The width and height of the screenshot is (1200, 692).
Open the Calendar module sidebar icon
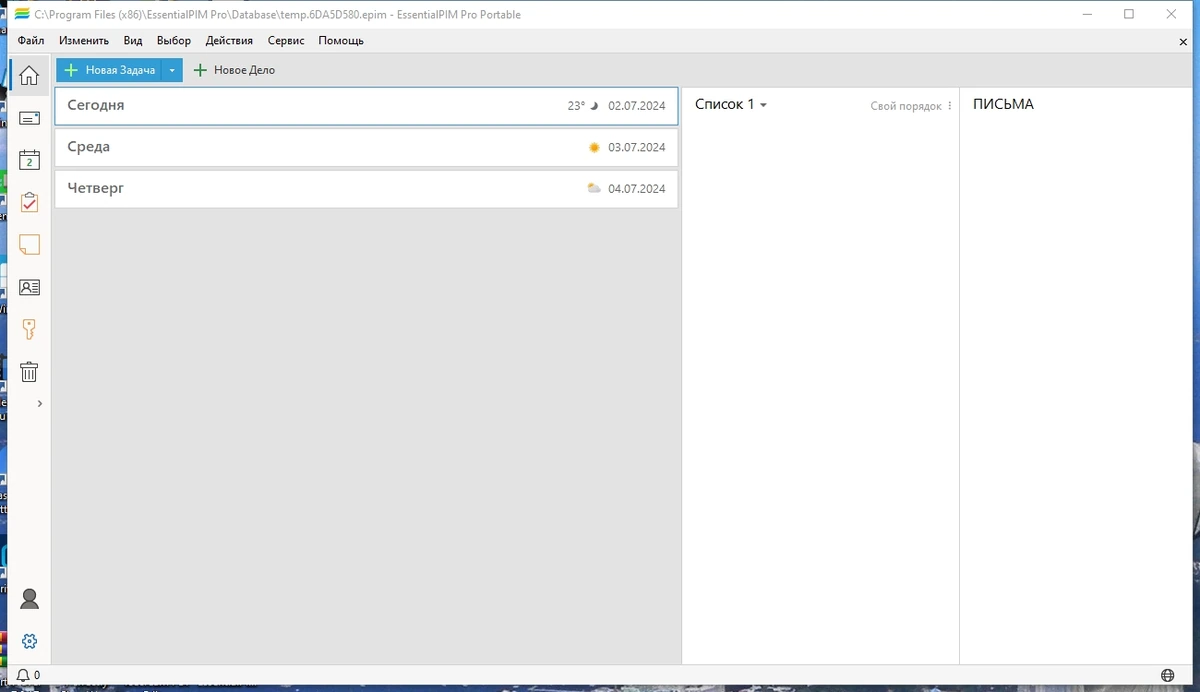click(29, 160)
